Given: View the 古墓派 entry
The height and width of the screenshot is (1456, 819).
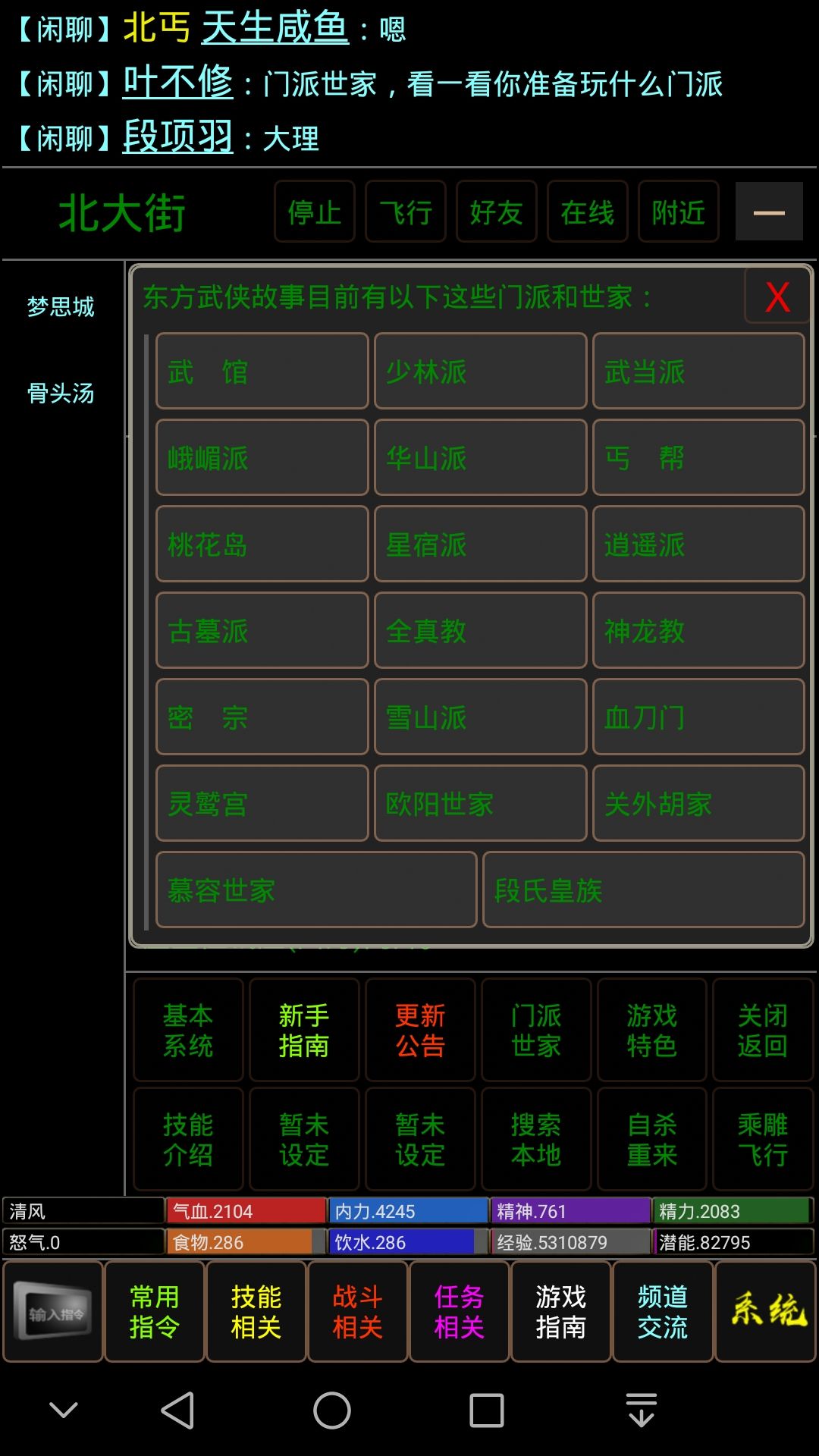Looking at the screenshot, I should [262, 631].
